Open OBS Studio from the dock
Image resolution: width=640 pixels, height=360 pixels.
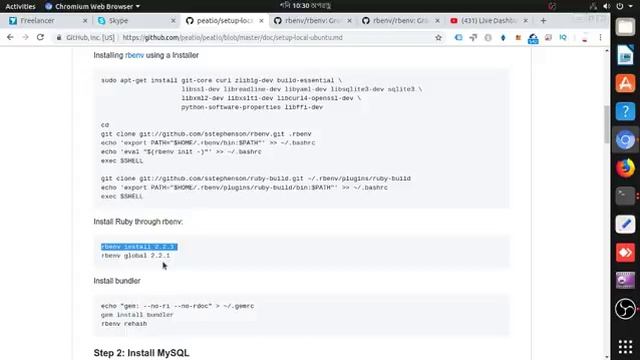tap(625, 309)
